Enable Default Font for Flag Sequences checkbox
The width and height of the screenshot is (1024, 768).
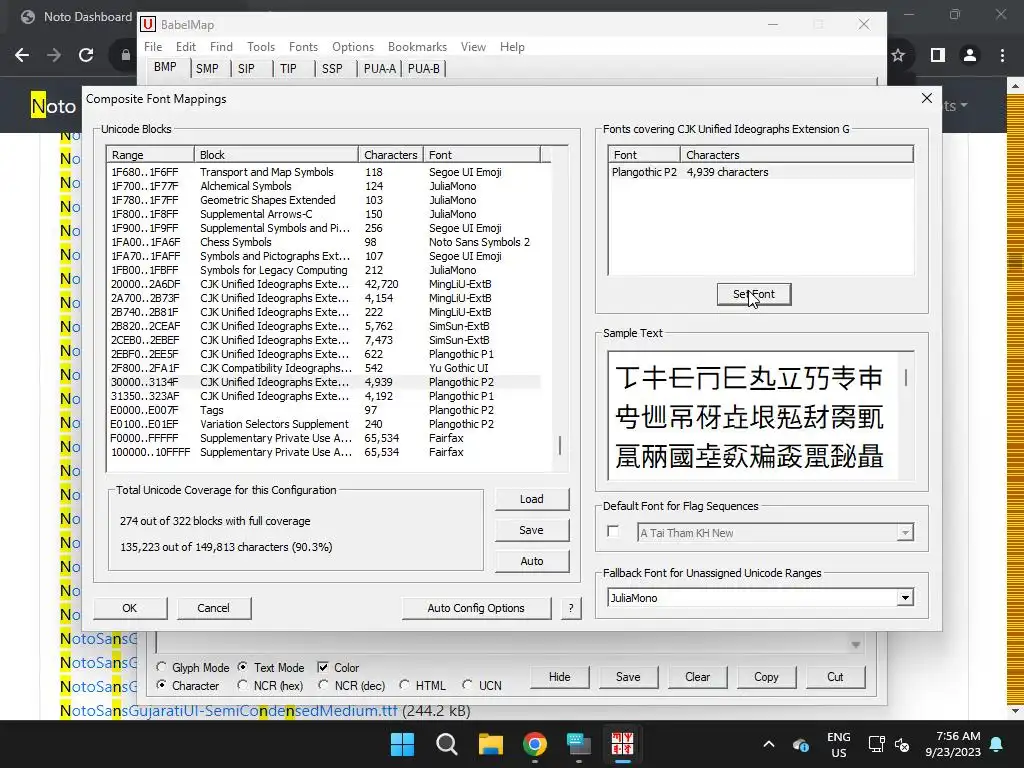coord(613,532)
